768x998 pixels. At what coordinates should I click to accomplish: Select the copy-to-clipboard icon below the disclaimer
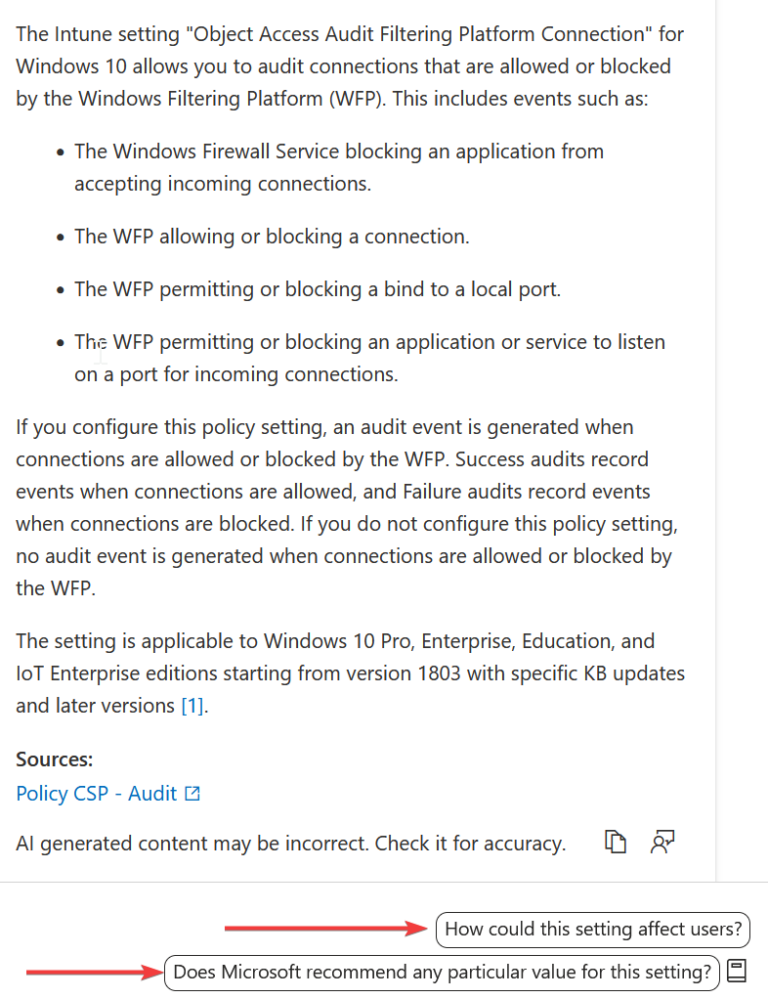617,842
